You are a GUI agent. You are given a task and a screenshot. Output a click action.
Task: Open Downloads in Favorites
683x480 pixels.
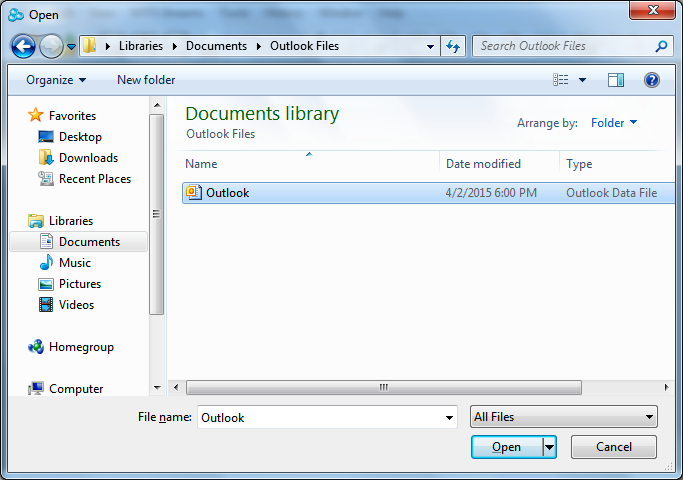pyautogui.click(x=88, y=158)
